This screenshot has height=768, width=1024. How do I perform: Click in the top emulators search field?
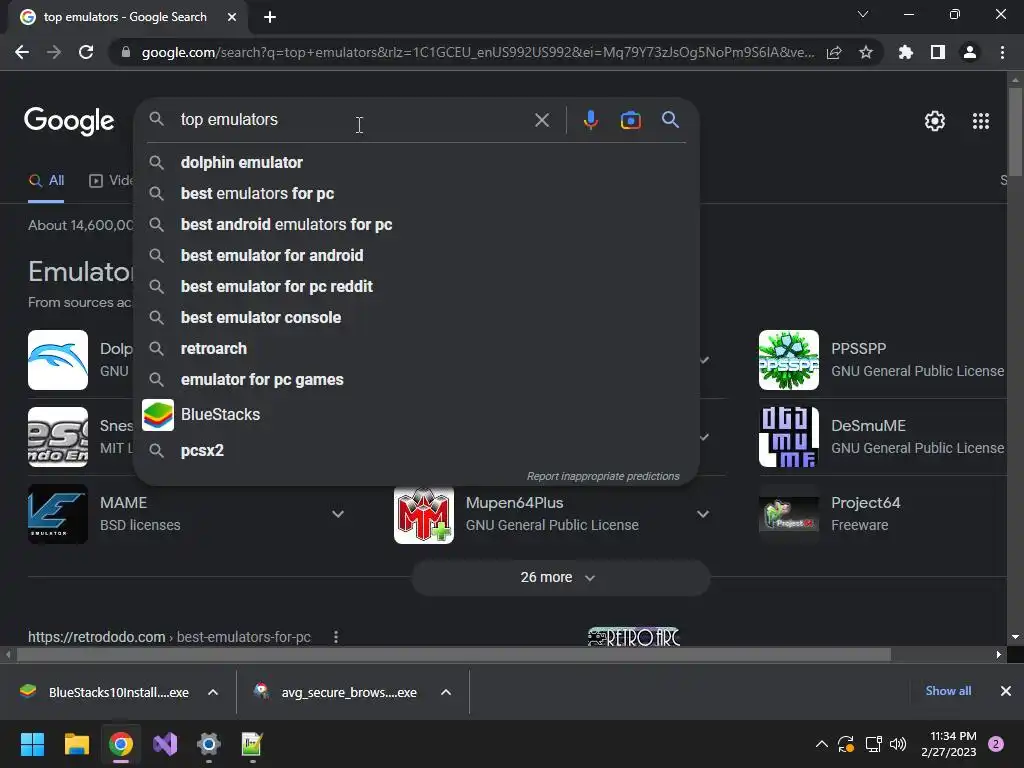[x=353, y=120]
